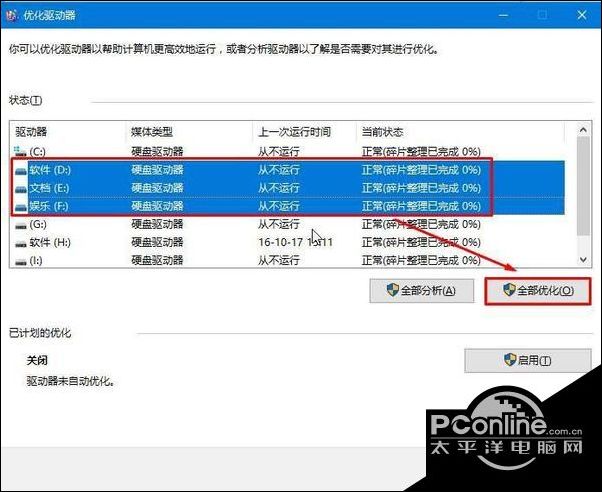Click the Optimize Drives app icon in title bar

[x=12, y=15]
